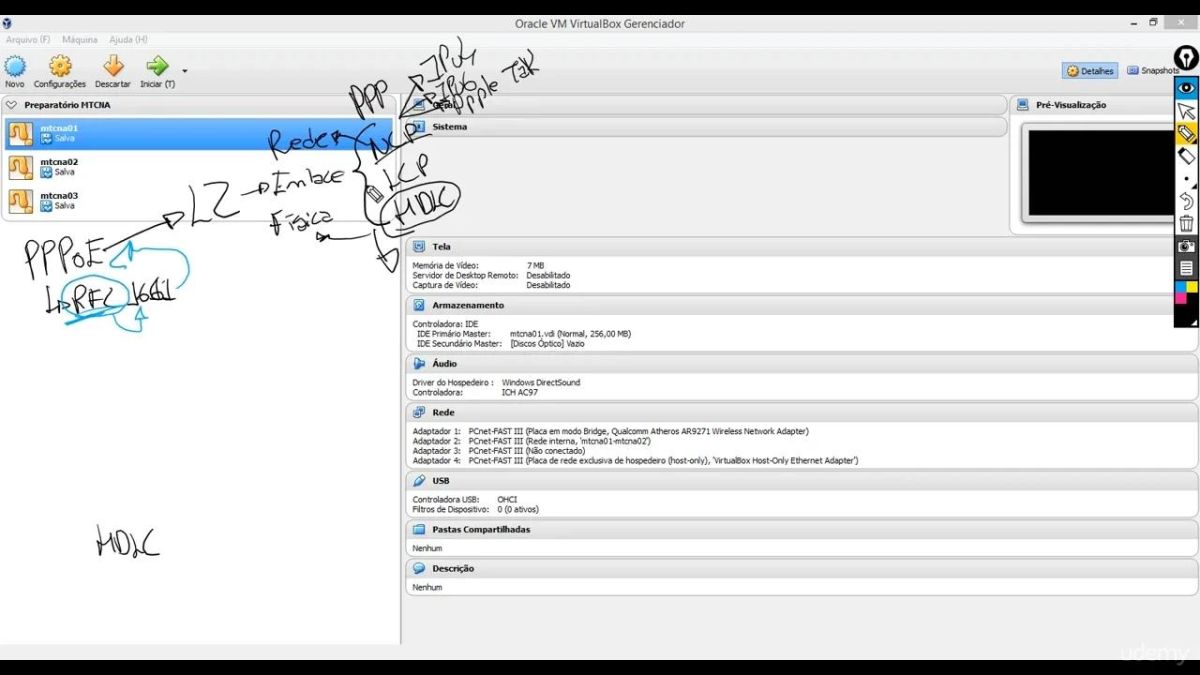Collapse the USB section header
Viewport: 1200px width, 675px height.
(801, 480)
